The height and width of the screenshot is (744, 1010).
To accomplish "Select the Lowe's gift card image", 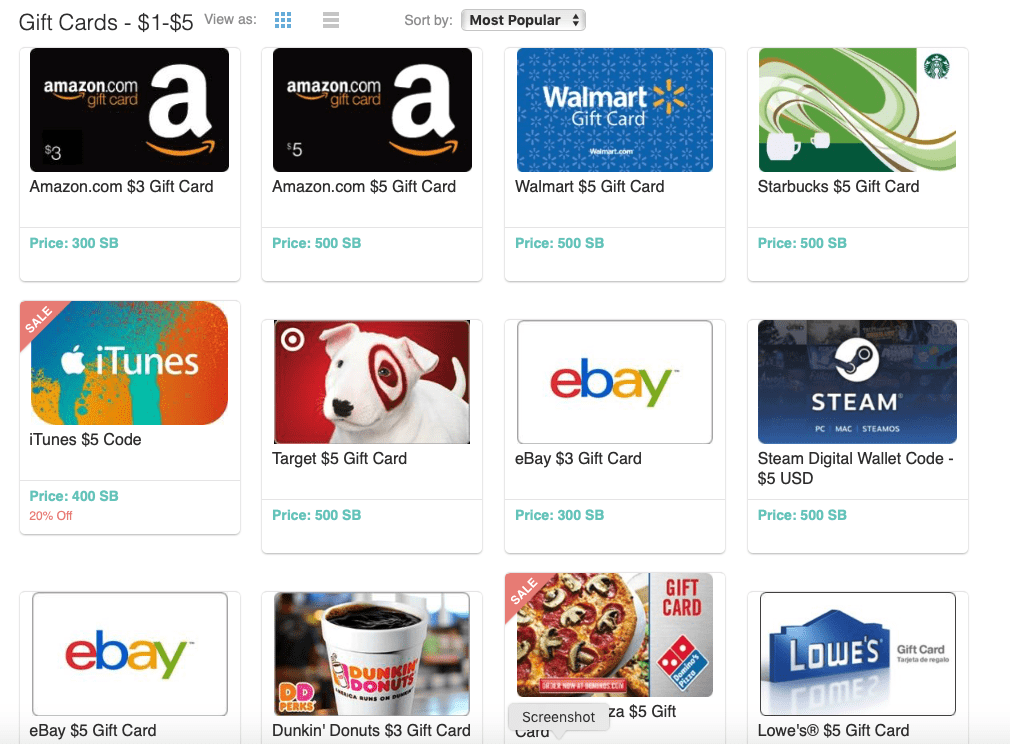I will tap(857, 654).
